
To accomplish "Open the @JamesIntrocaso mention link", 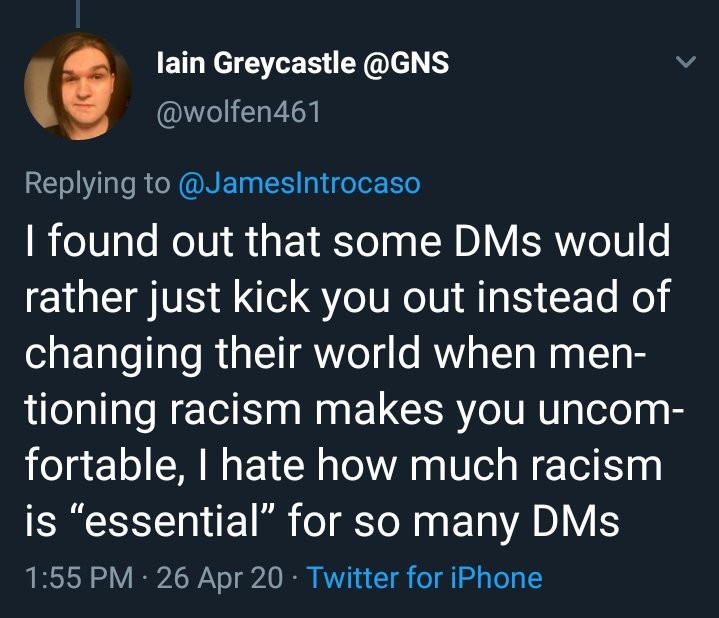I will click(298, 183).
